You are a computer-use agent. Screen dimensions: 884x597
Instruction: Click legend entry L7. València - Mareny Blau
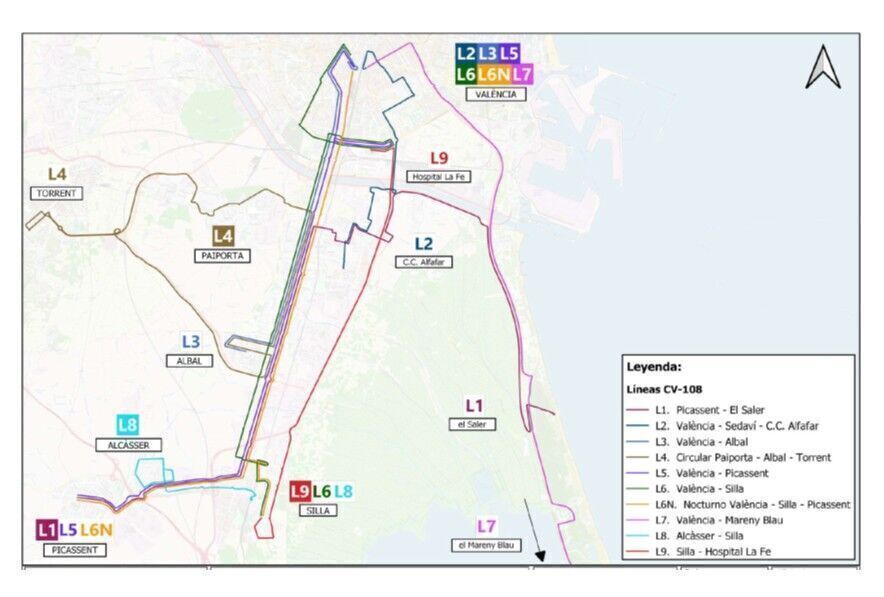727,520
